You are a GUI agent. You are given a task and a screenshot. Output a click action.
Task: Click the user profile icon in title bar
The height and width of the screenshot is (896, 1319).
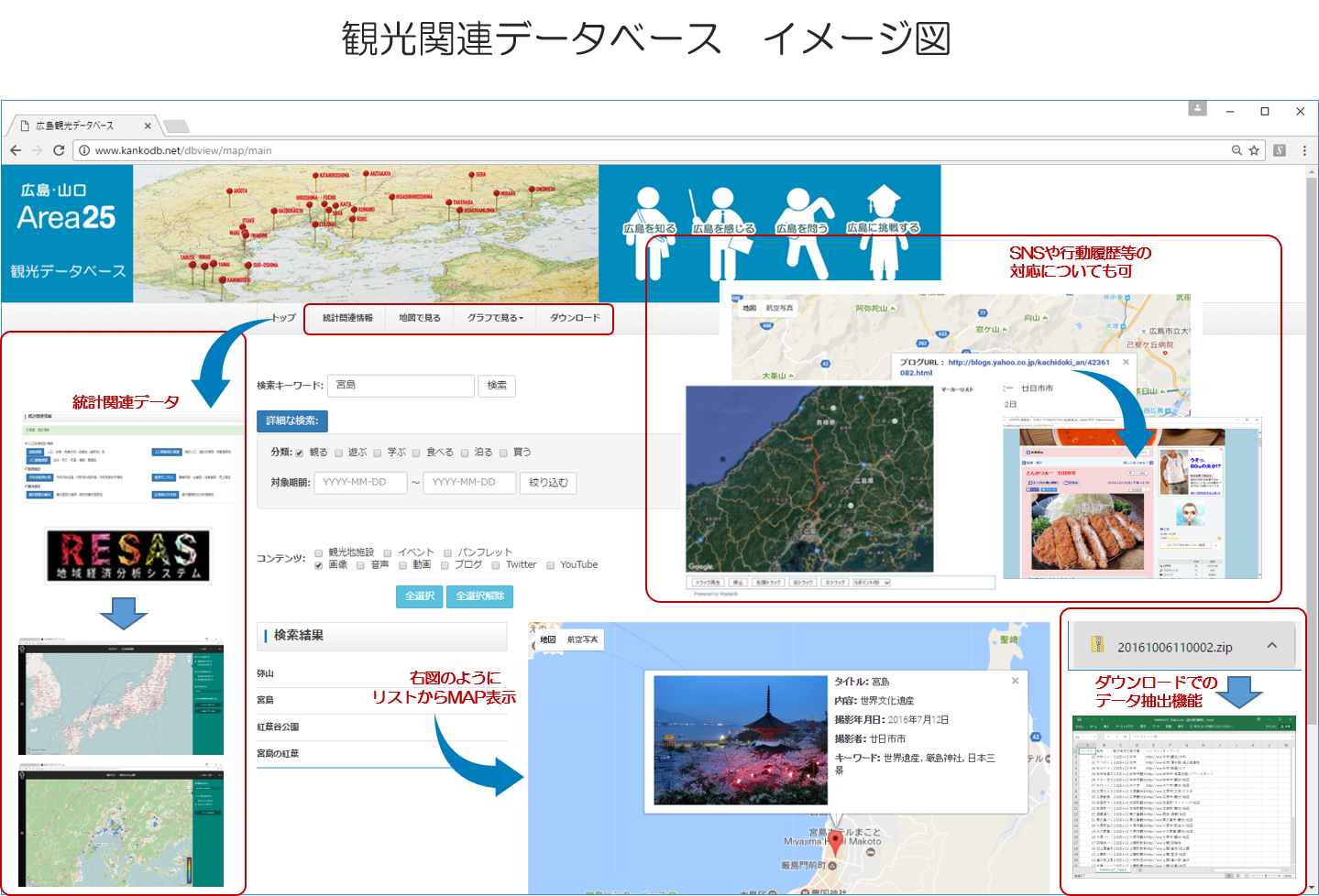click(1197, 108)
